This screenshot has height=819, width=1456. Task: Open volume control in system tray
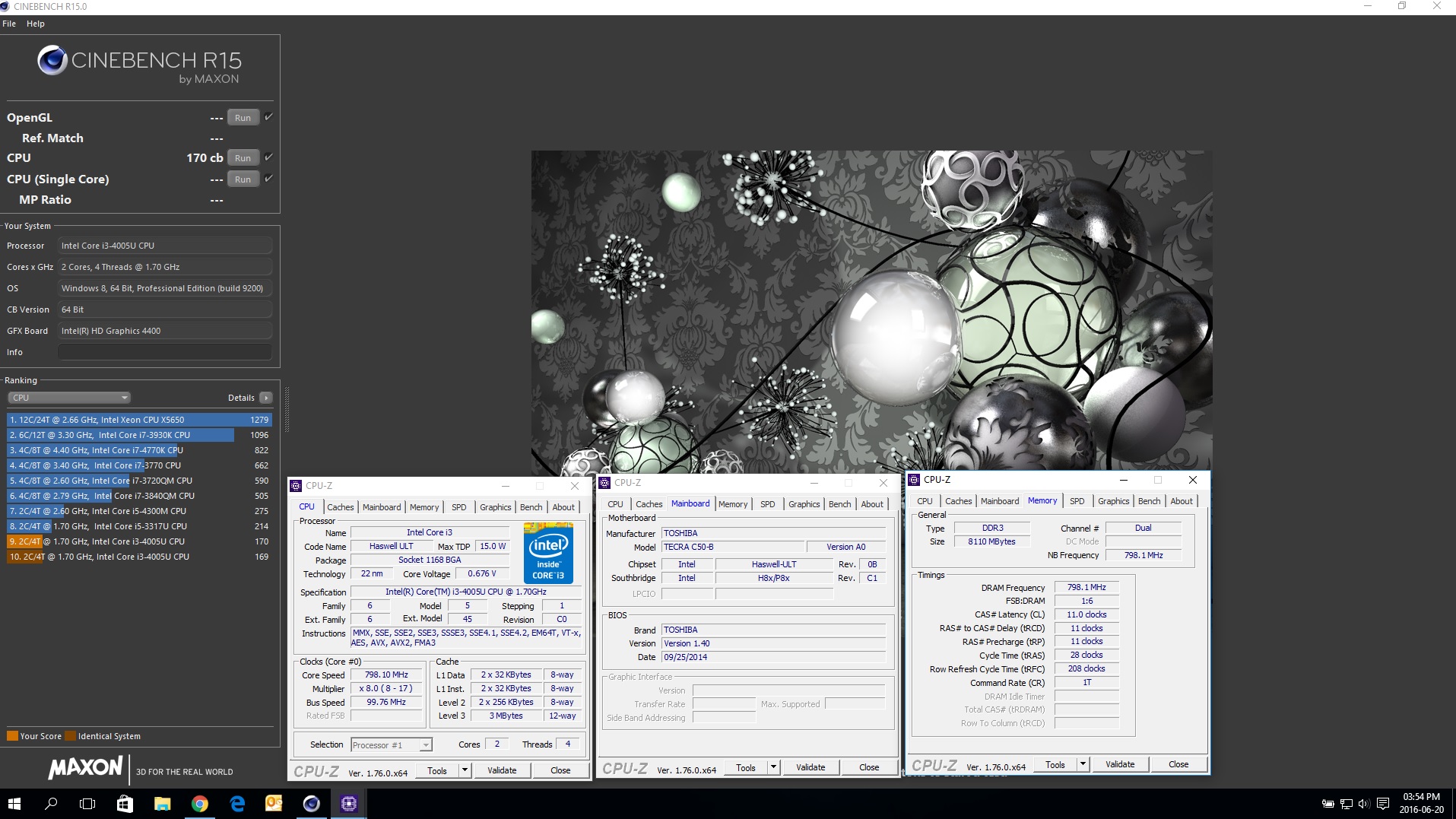pyautogui.click(x=1364, y=804)
